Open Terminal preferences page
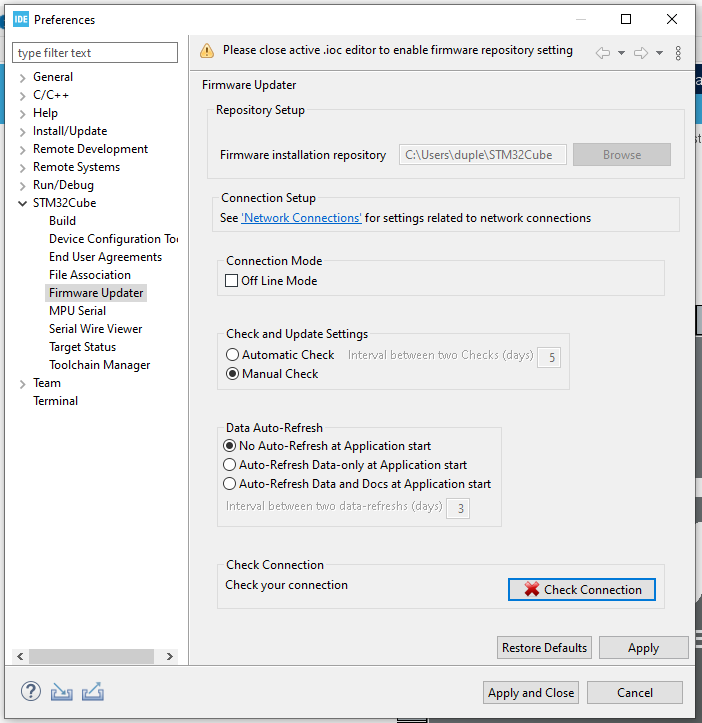Screen dimensions: 702x723 click(x=55, y=401)
